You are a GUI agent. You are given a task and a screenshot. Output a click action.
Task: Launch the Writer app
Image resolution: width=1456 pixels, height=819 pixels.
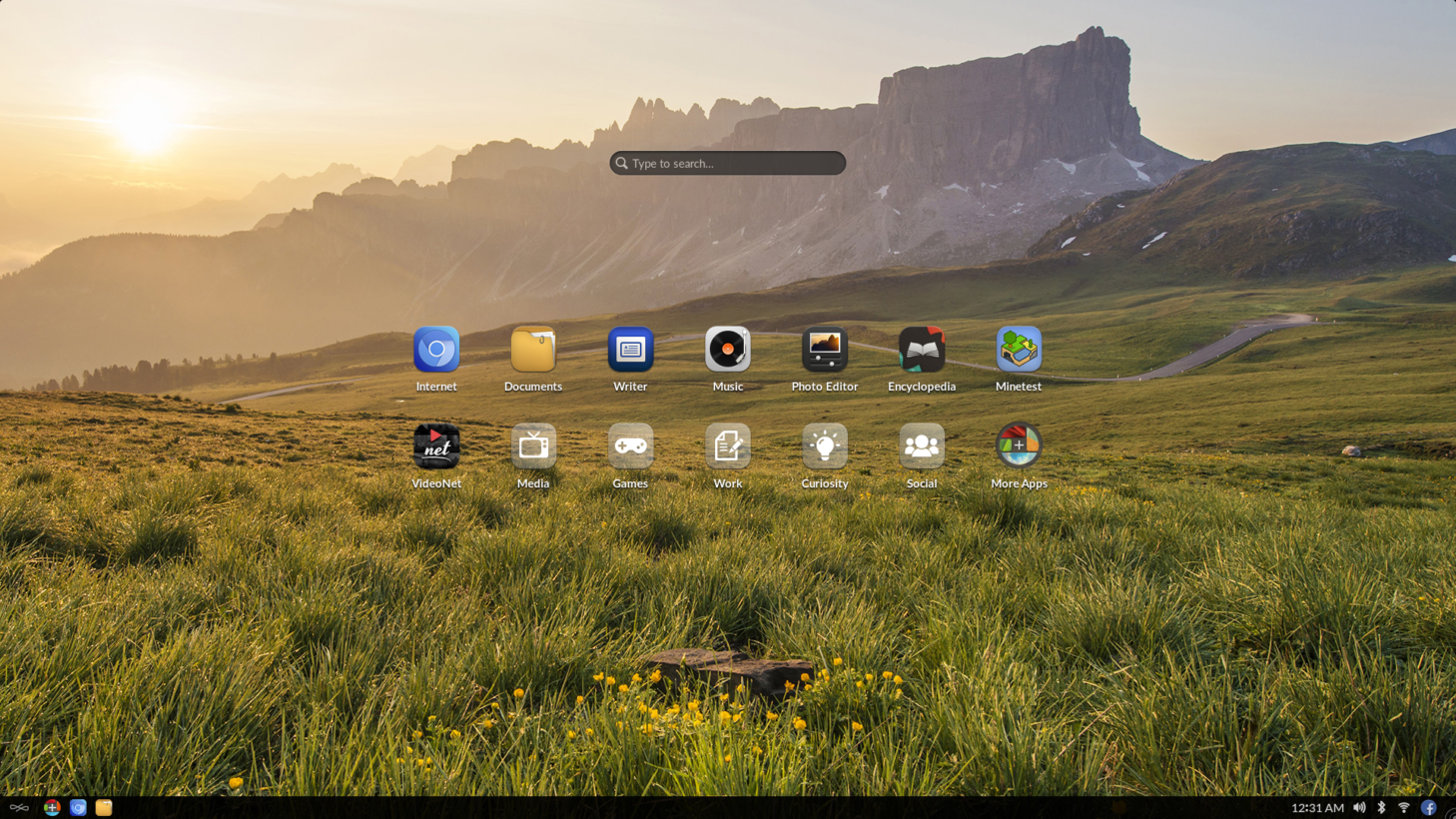coord(630,350)
